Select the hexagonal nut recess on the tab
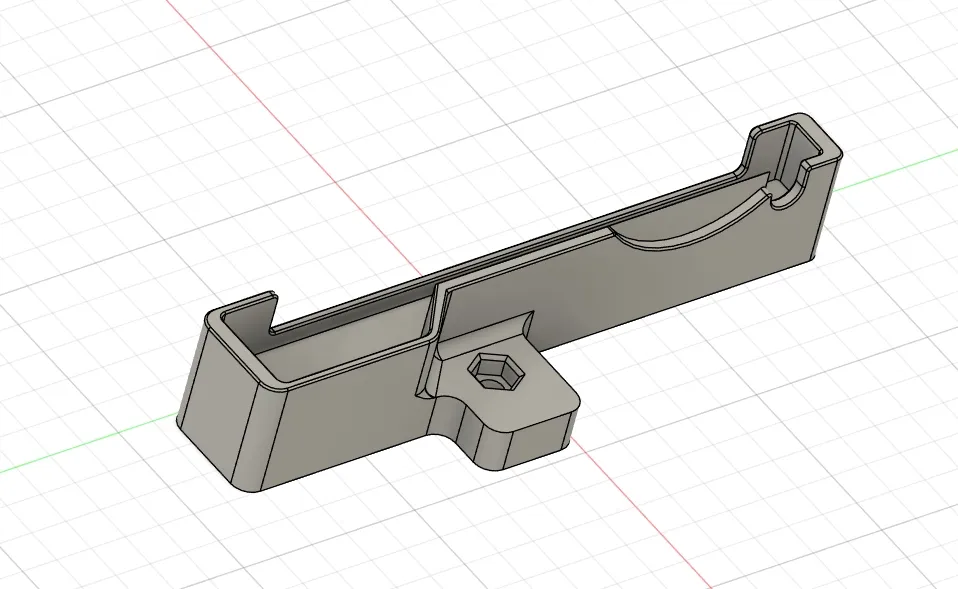The height and width of the screenshot is (589, 958). 495,371
